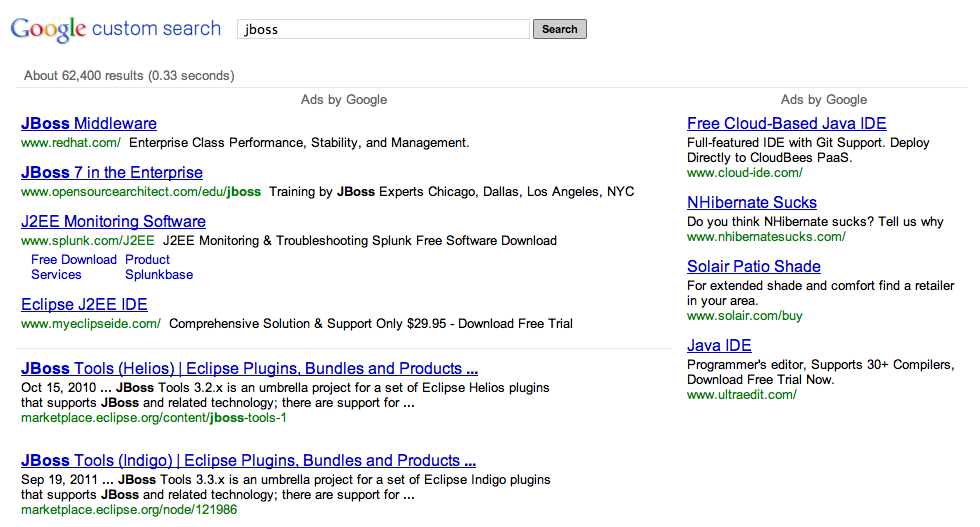This screenshot has width=980, height=527.
Task: Open the JBoss Tools (Helios) result
Action: click(x=249, y=369)
